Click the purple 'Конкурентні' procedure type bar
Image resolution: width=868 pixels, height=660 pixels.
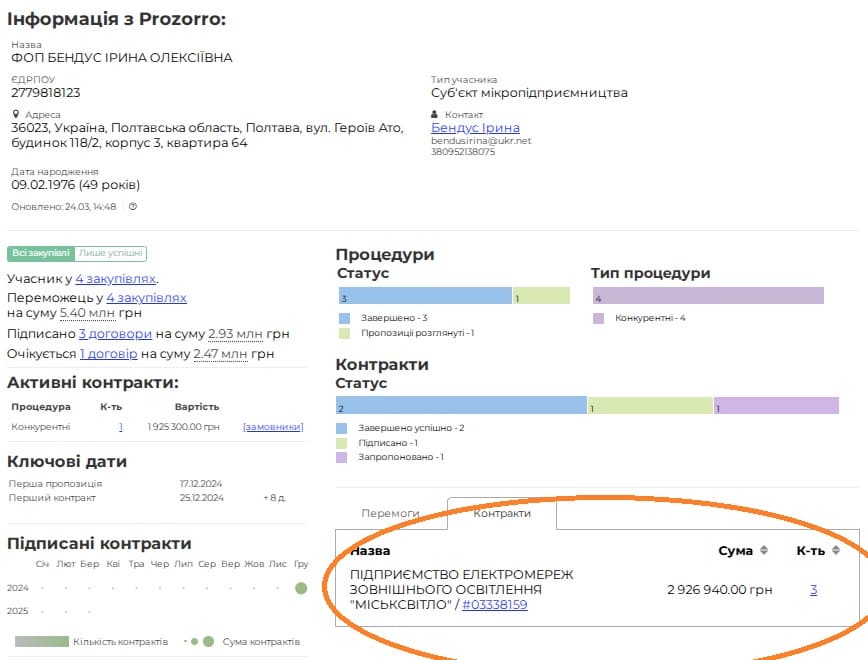tap(708, 296)
